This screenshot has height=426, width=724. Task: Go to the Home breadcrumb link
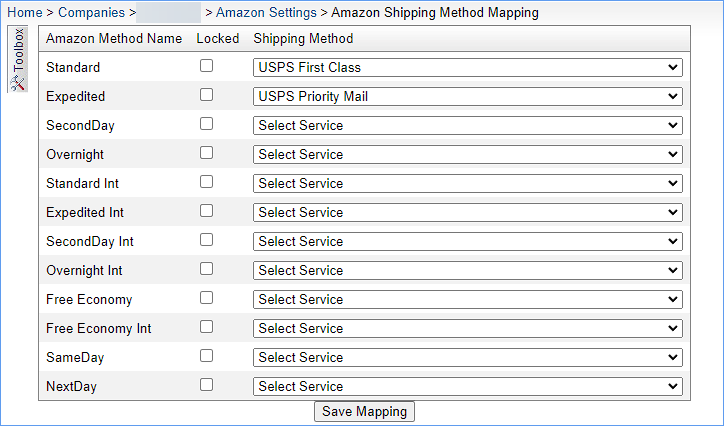25,12
